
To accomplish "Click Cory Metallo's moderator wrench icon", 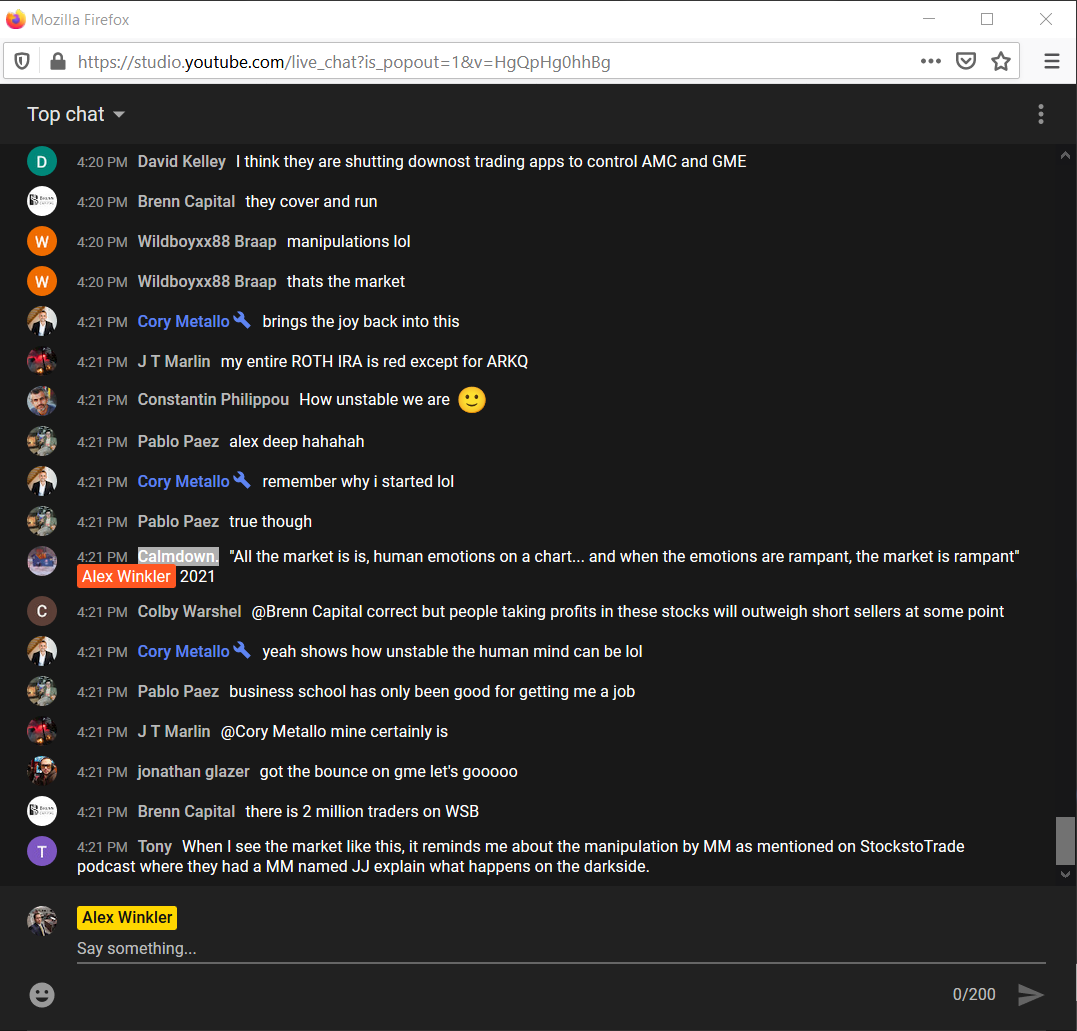I will click(x=242, y=321).
